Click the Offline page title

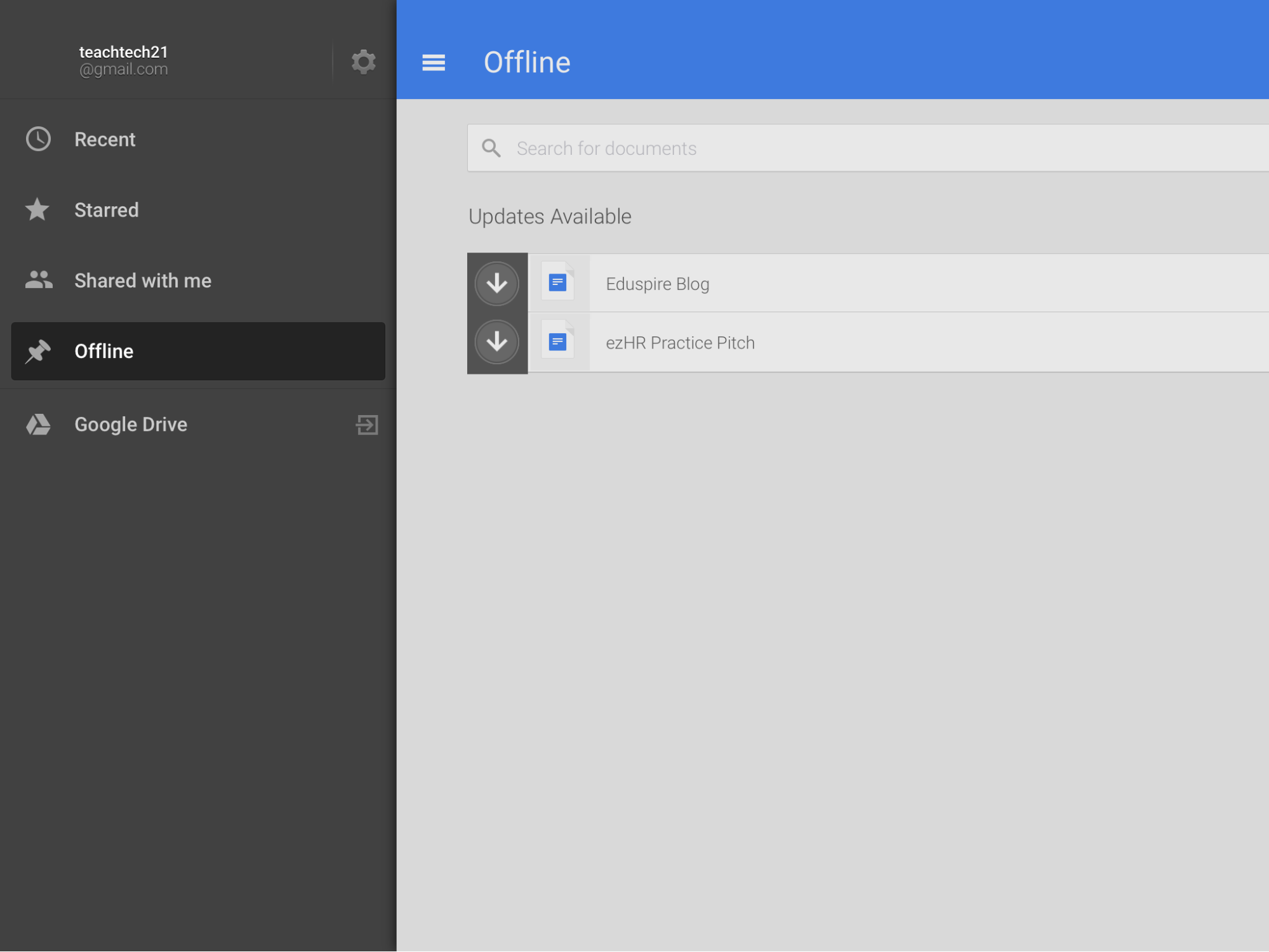coord(527,62)
